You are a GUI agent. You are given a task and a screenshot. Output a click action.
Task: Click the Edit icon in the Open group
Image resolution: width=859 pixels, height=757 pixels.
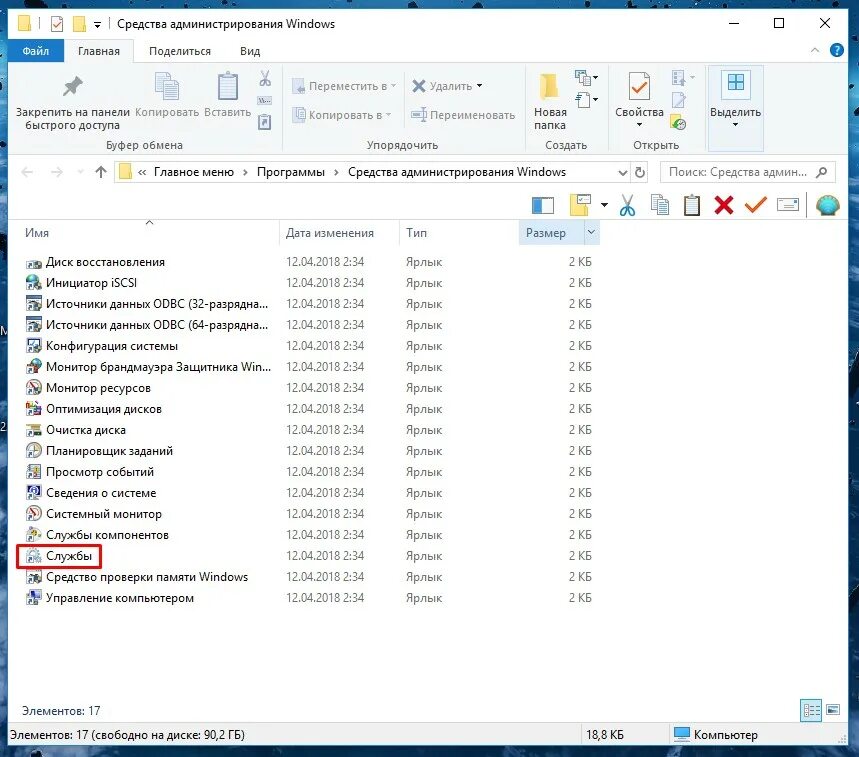tap(678, 100)
